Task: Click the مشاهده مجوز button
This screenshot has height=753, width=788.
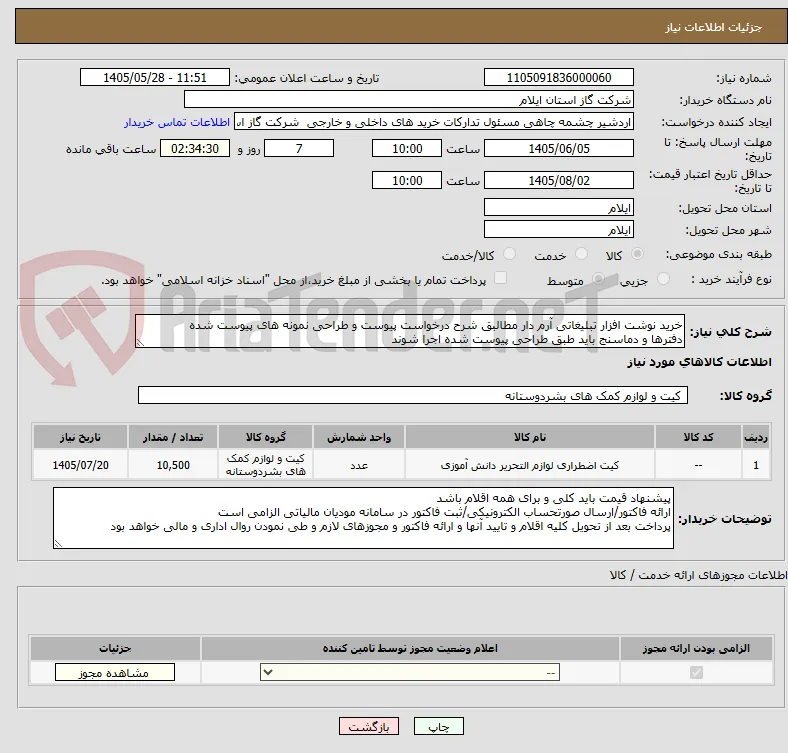Action: 115,673
